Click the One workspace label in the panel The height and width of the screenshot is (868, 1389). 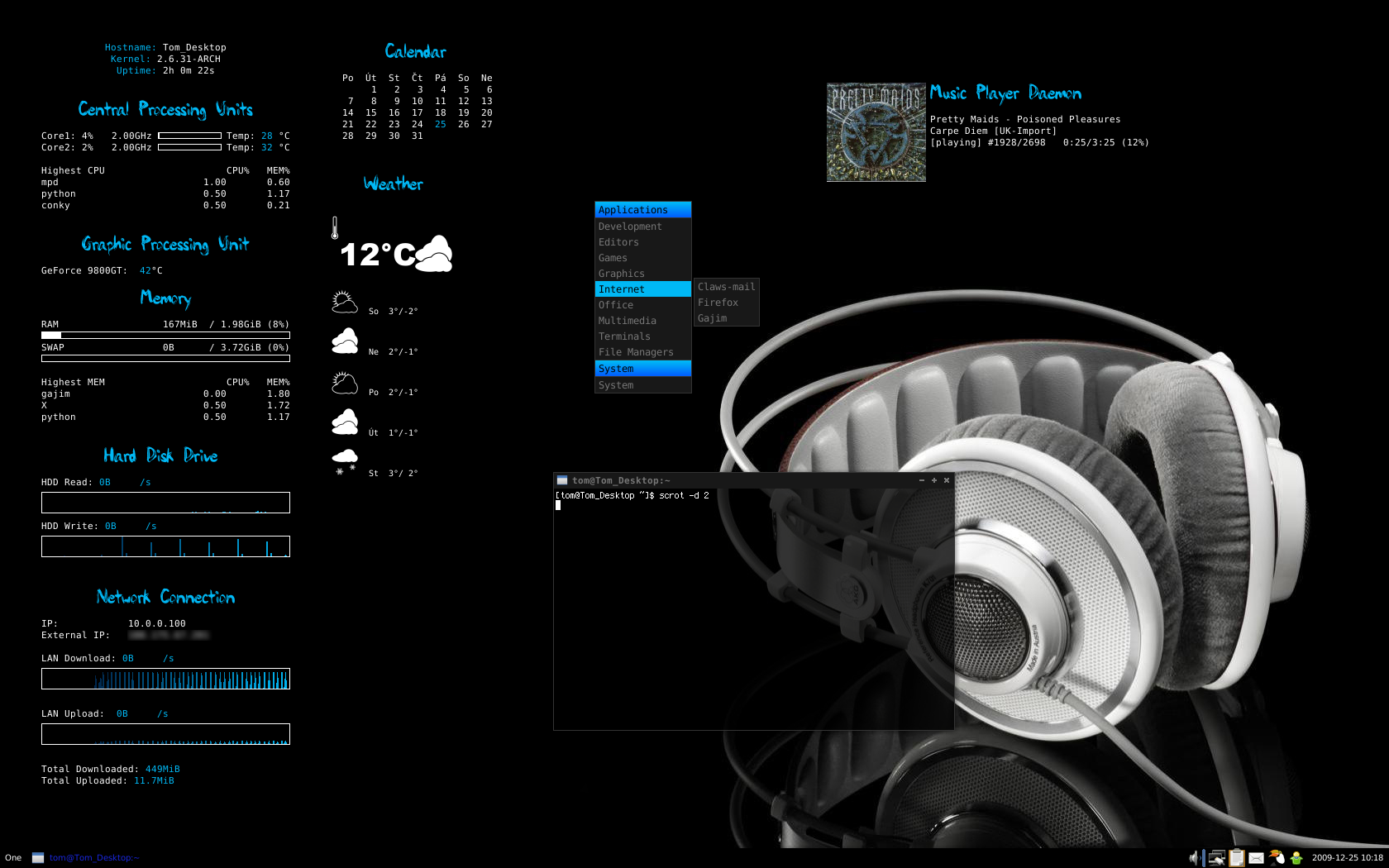pyautogui.click(x=13, y=858)
